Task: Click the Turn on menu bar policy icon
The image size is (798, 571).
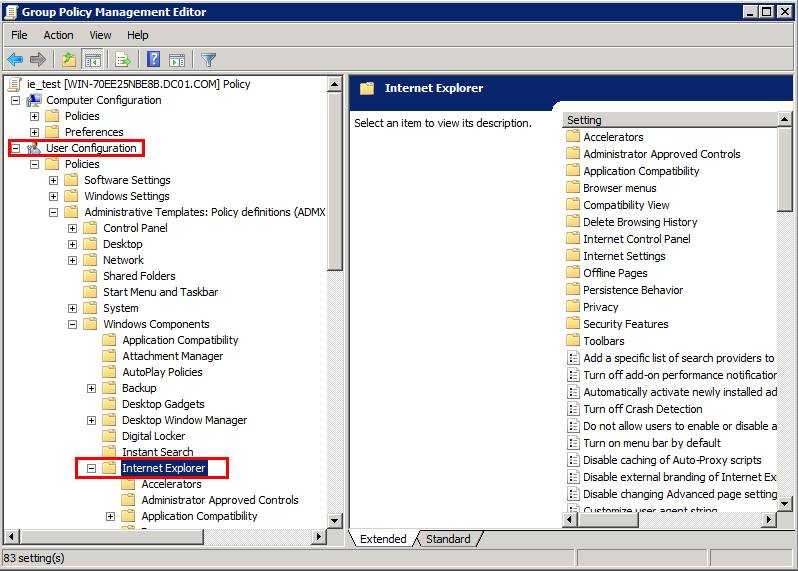Action: [x=573, y=443]
